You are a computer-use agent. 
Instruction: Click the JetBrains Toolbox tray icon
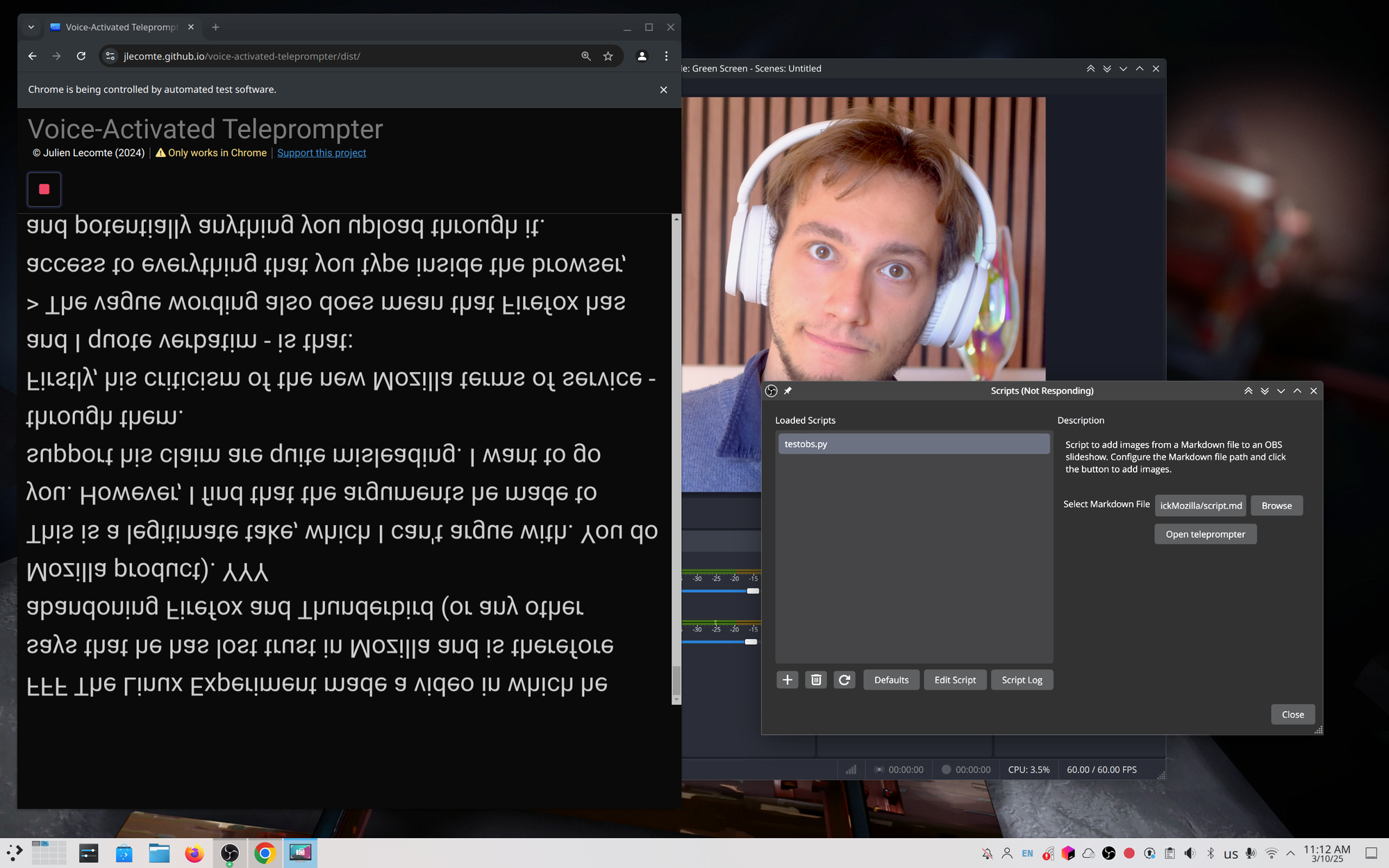click(1068, 853)
